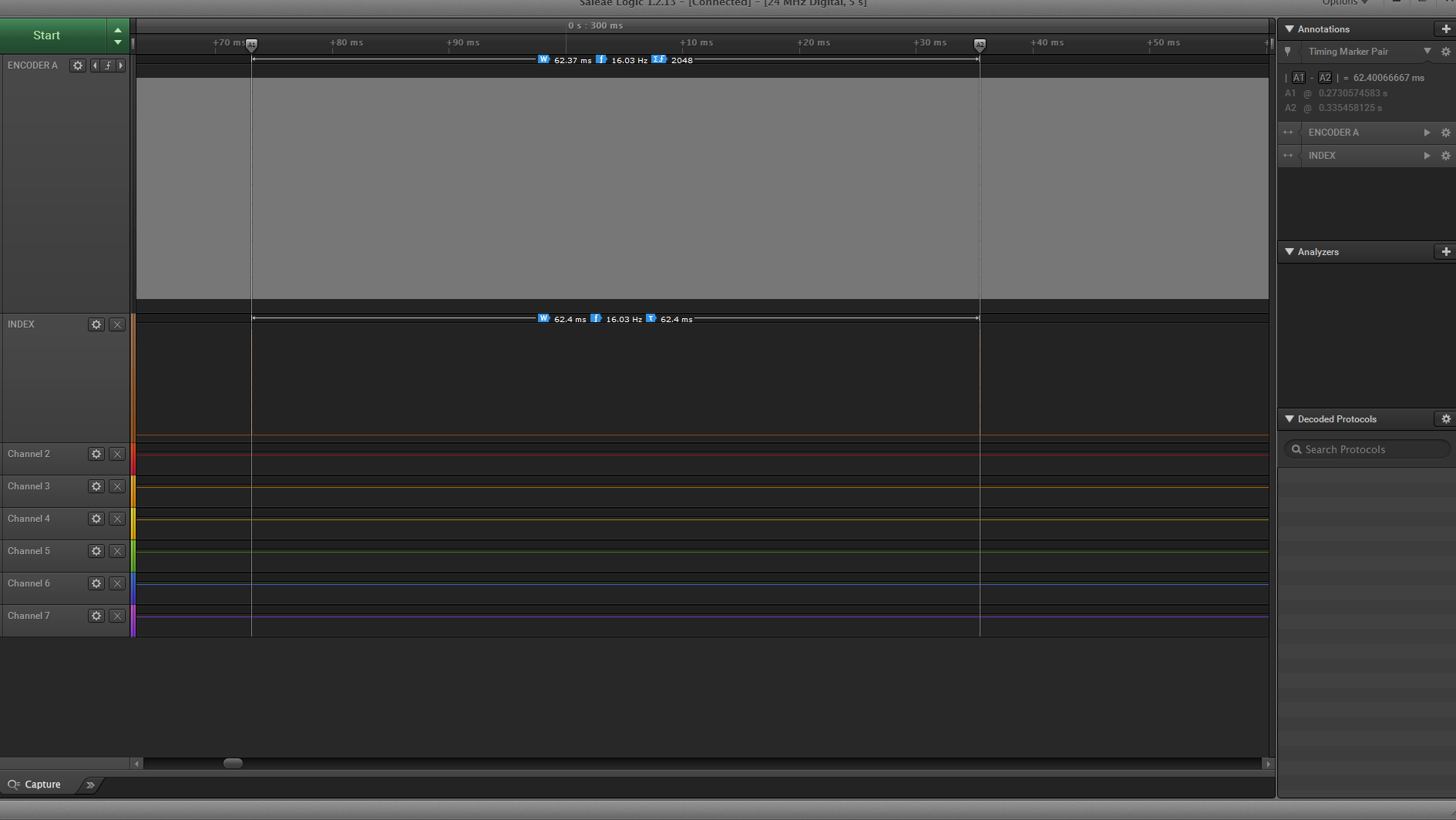Click ENCODER A channel label
This screenshot has height=820, width=1456.
[x=32, y=66]
